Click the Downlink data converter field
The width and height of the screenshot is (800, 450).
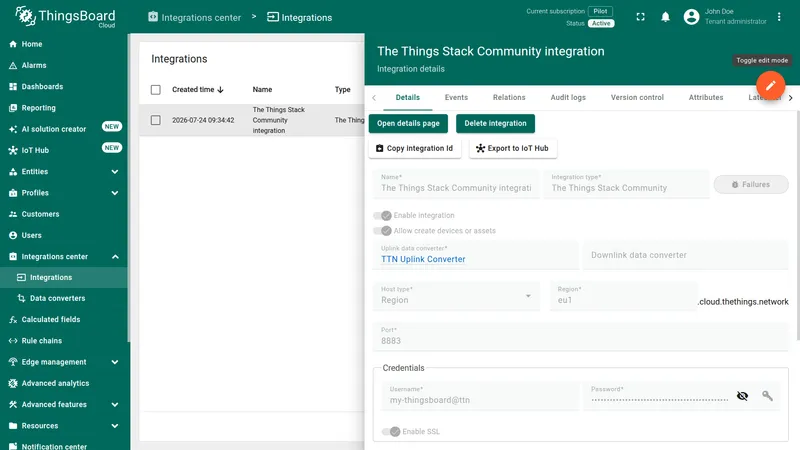click(686, 255)
